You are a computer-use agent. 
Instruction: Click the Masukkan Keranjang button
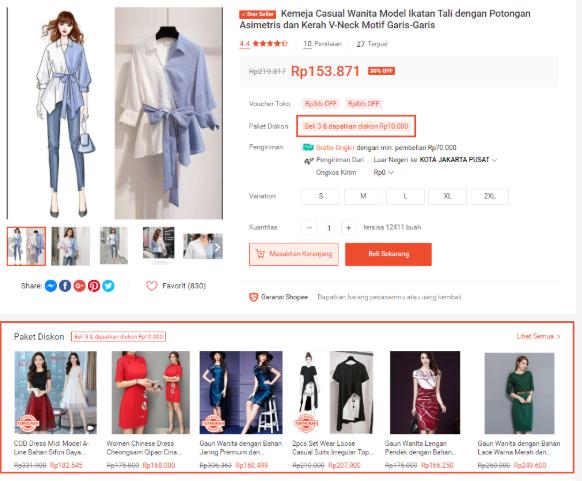tap(294, 254)
